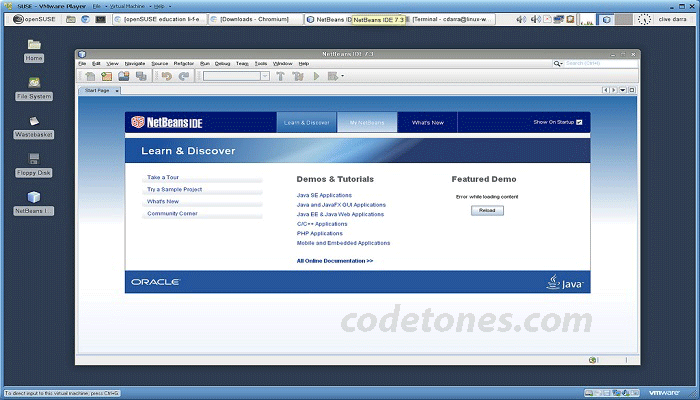This screenshot has height=400, width=700.
Task: Click the Build Project hammer icon
Action: pos(280,76)
